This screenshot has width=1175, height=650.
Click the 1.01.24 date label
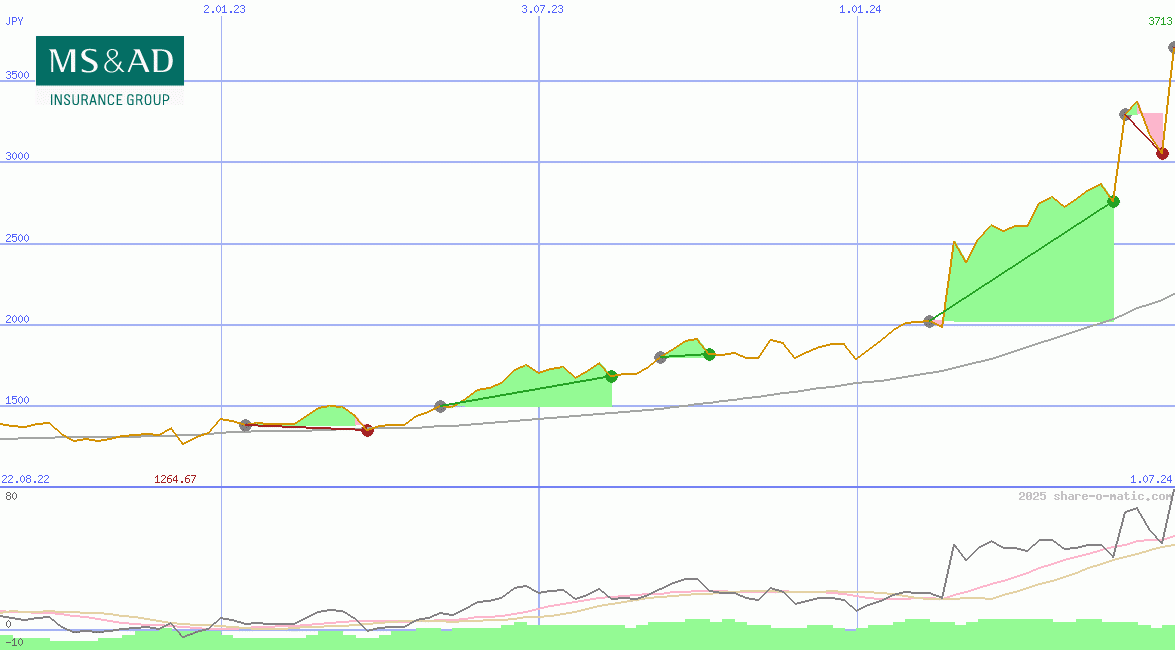[860, 9]
